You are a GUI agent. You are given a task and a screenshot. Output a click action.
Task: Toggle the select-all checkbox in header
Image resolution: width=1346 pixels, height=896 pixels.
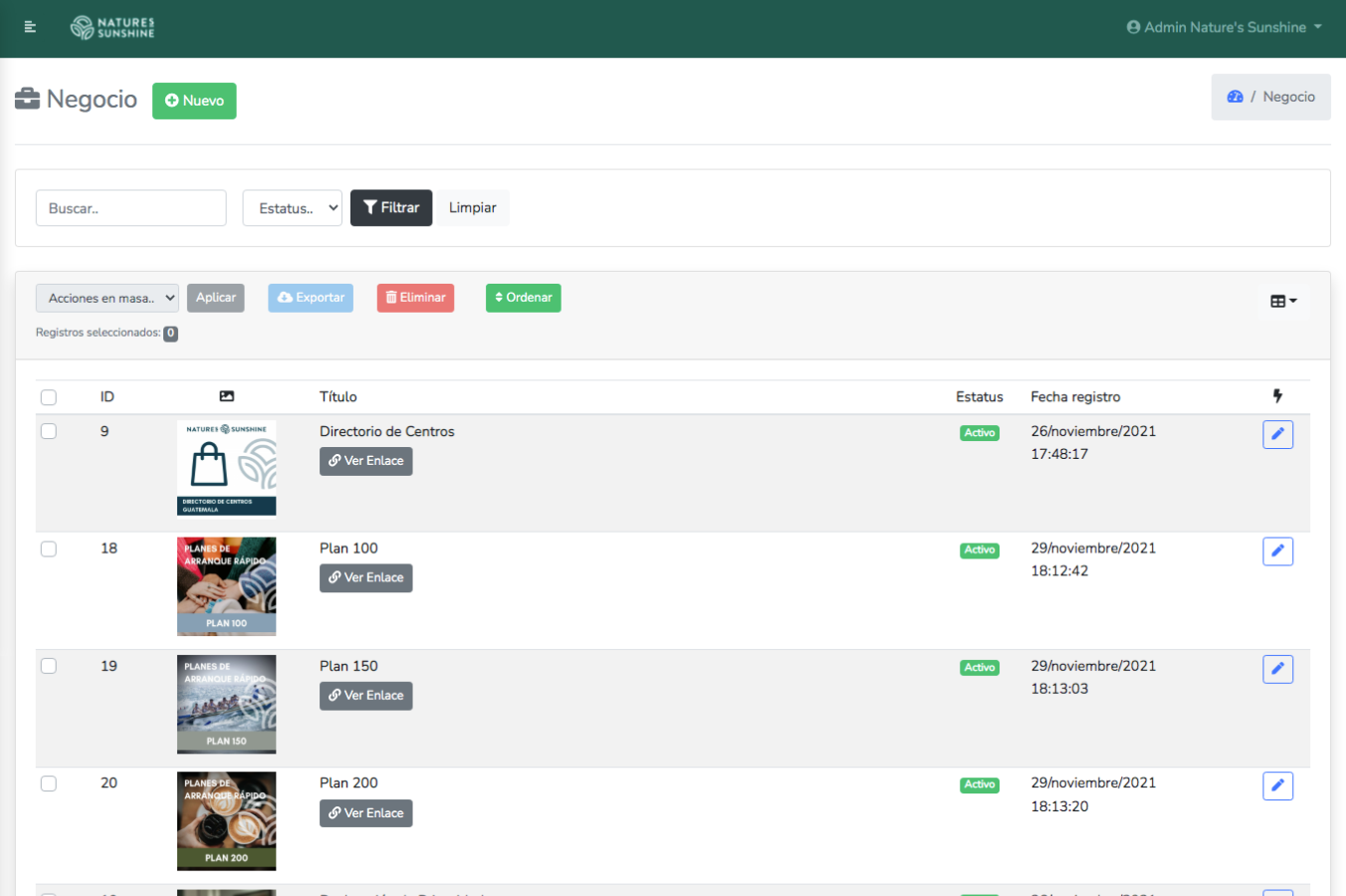click(x=49, y=397)
